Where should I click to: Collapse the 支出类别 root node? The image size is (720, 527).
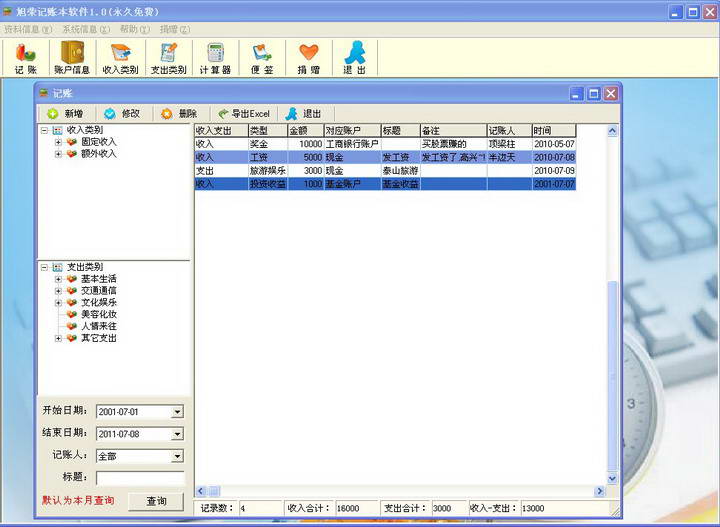pyautogui.click(x=44, y=267)
